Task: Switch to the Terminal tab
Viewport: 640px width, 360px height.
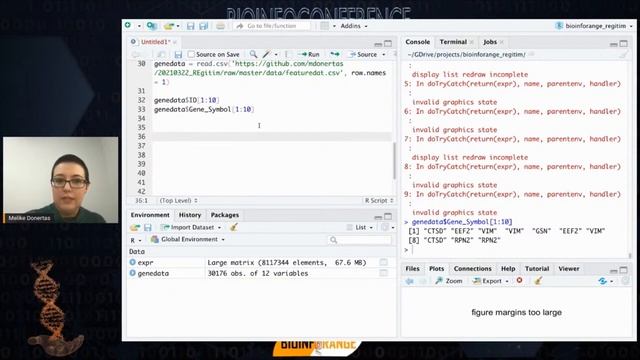Action: pos(453,42)
